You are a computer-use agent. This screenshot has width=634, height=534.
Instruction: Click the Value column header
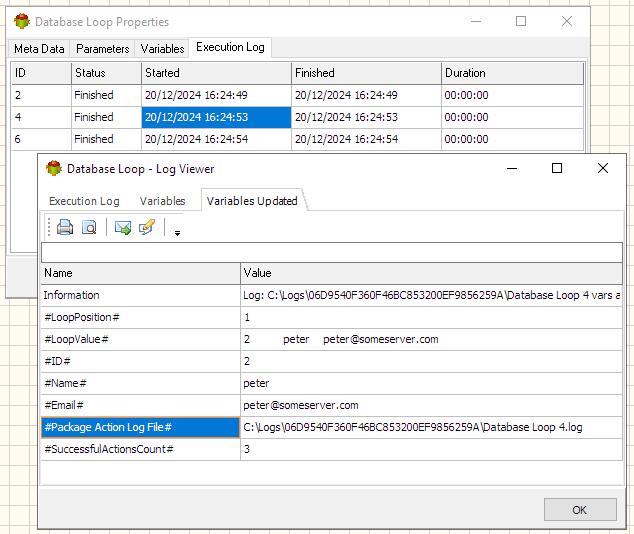point(431,273)
